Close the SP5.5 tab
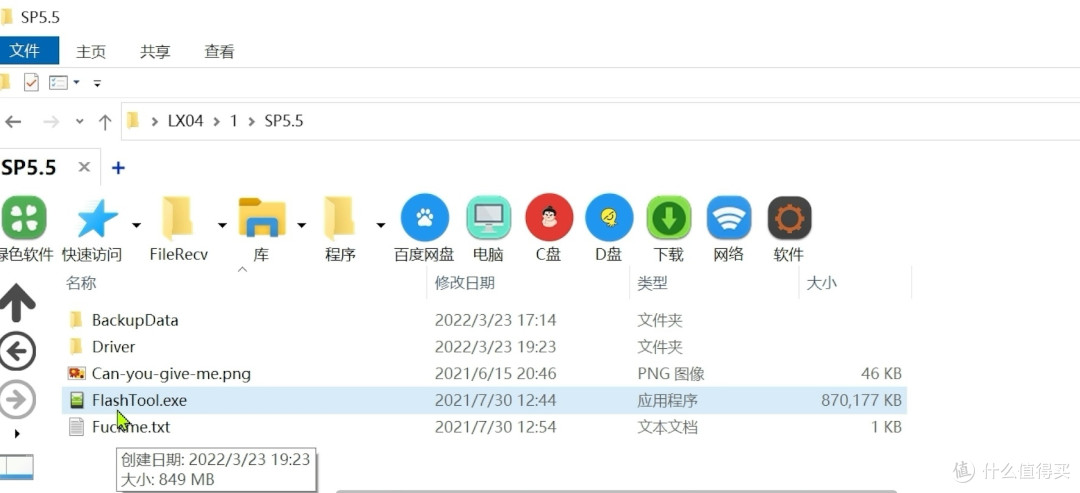This screenshot has width=1080, height=493. [x=84, y=167]
